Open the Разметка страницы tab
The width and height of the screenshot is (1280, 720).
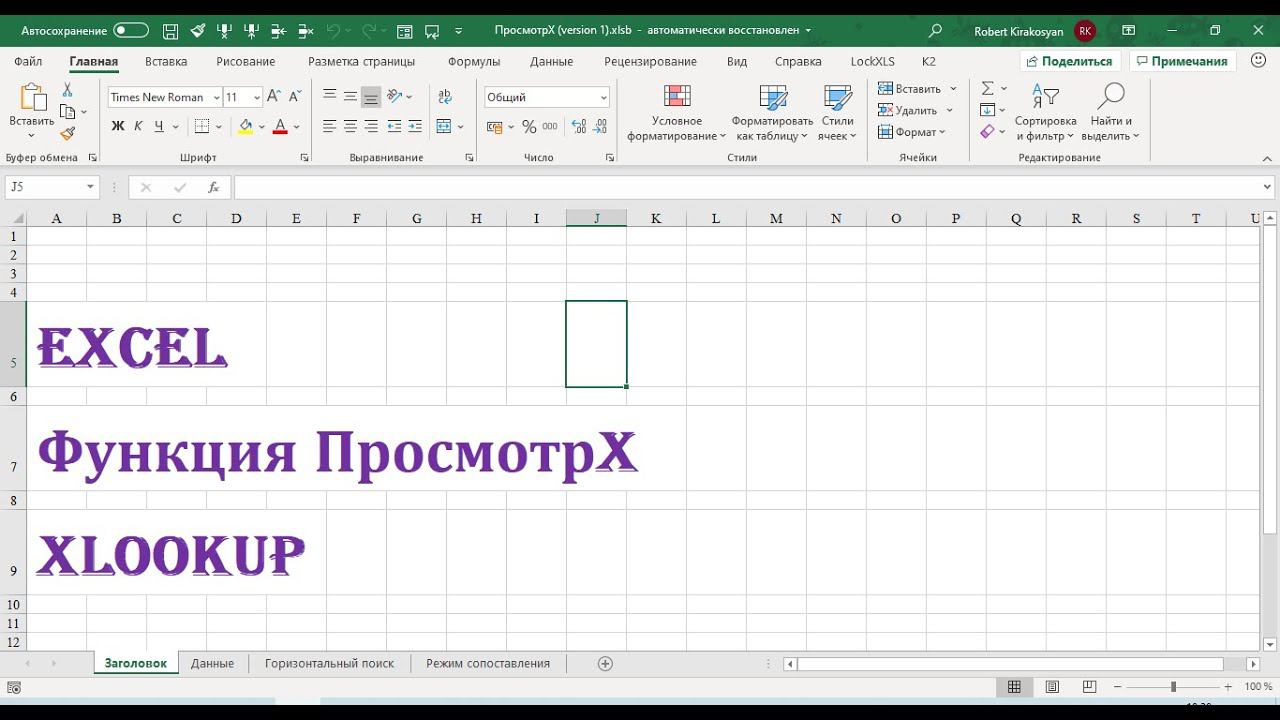(x=361, y=61)
